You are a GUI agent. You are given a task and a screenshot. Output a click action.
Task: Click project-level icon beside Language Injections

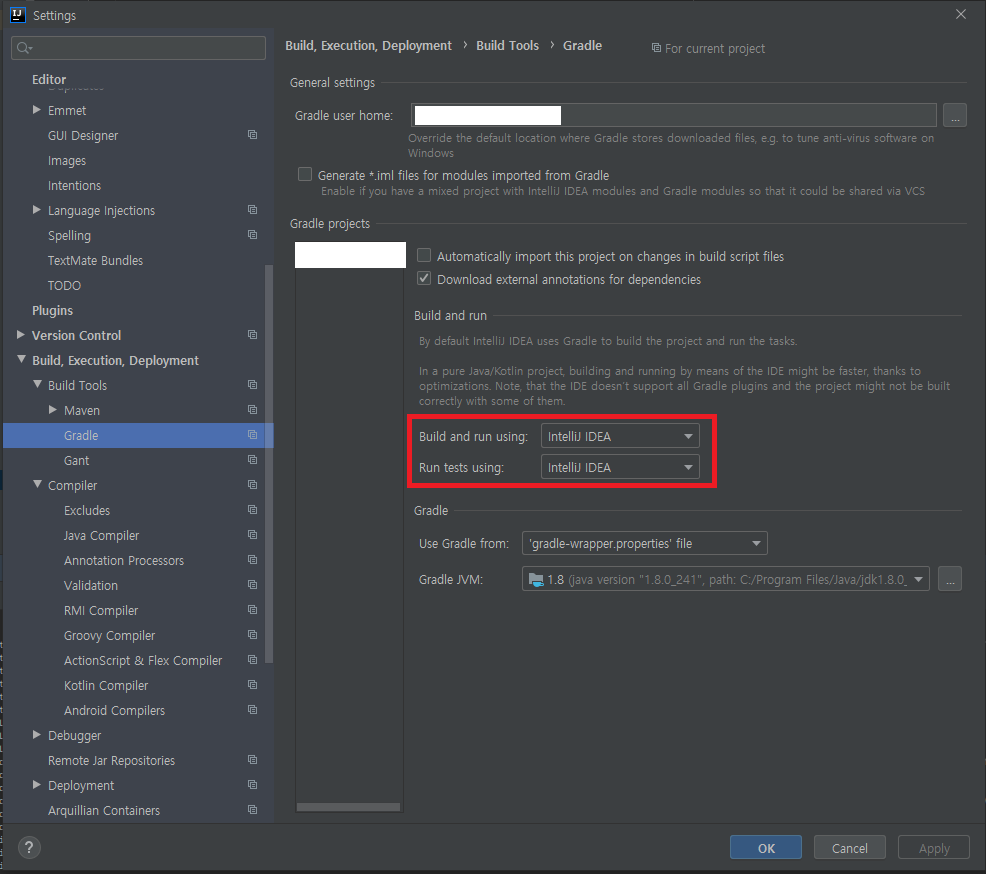[x=252, y=209]
